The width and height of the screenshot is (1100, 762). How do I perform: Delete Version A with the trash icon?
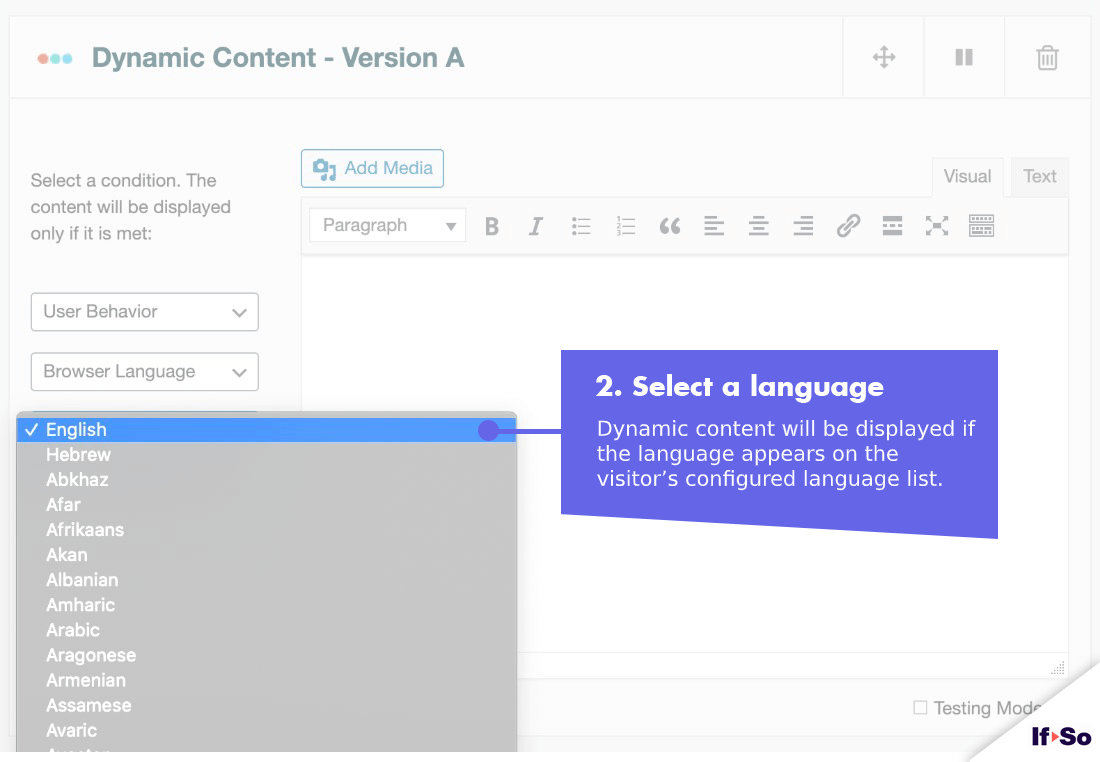coord(1046,57)
